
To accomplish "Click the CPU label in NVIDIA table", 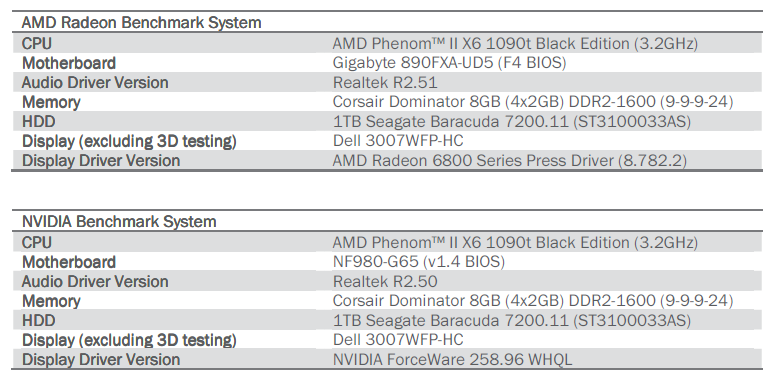I will pos(37,242).
